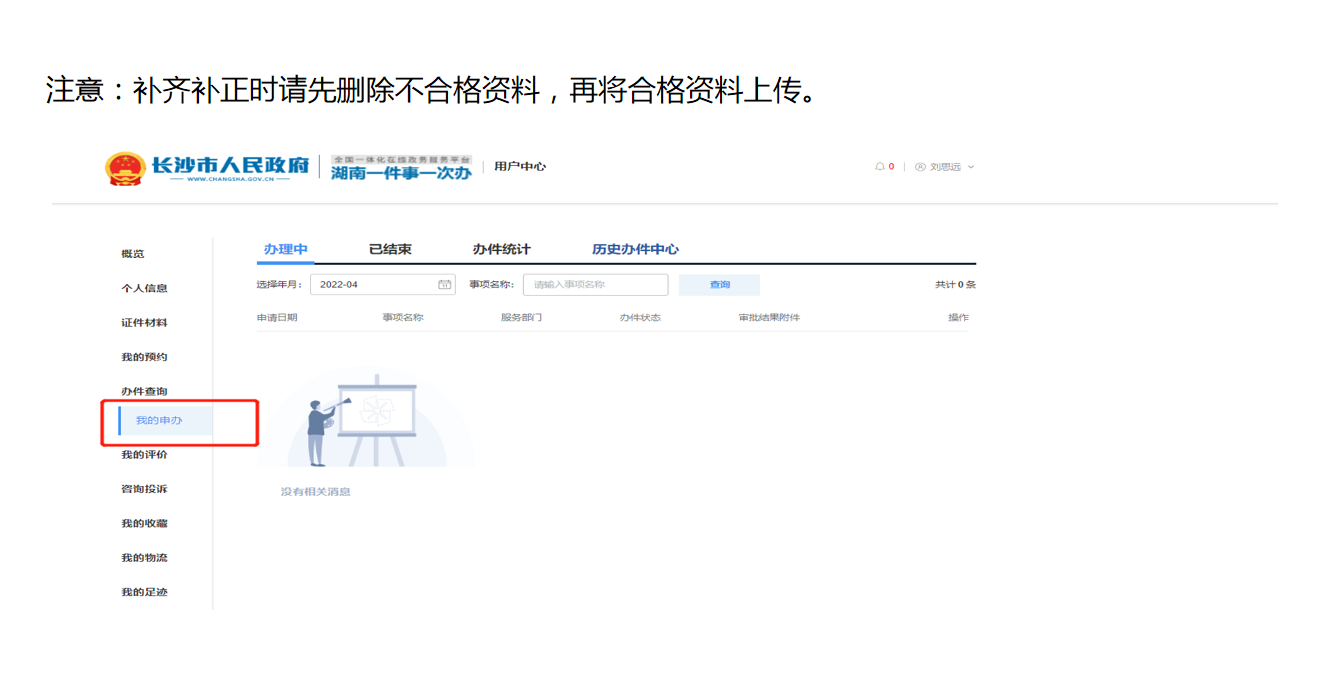
Task: Open 证件材料 sidebar item
Action: [x=144, y=323]
